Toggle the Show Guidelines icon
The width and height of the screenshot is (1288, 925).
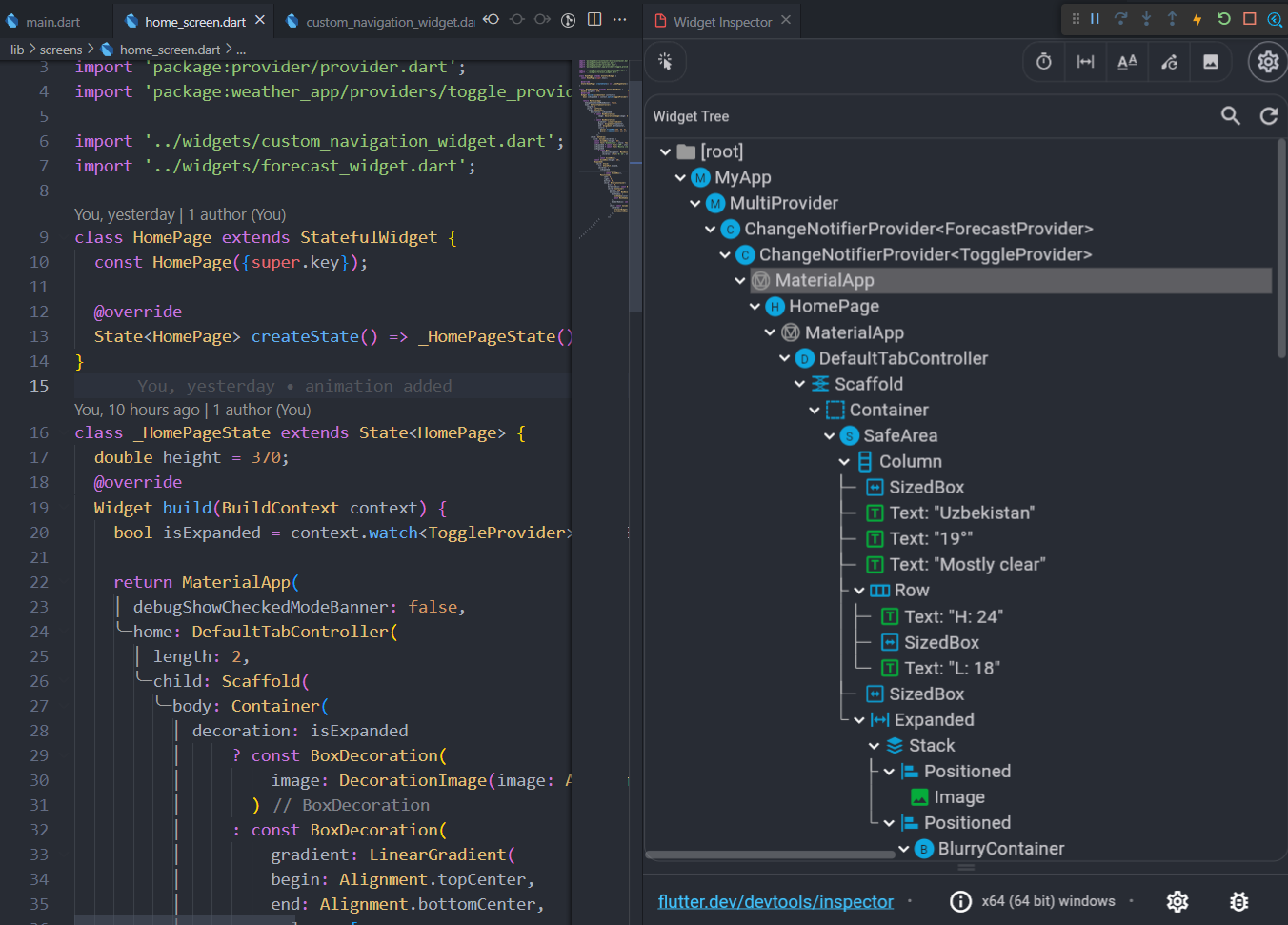pyautogui.click(x=1085, y=61)
